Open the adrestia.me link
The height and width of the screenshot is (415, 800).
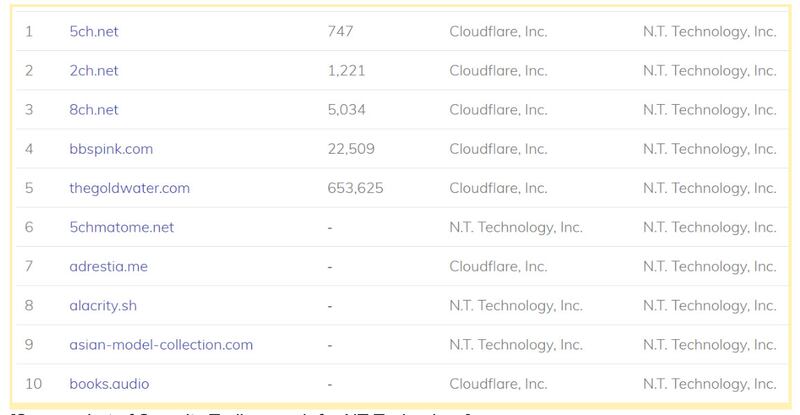tap(109, 266)
